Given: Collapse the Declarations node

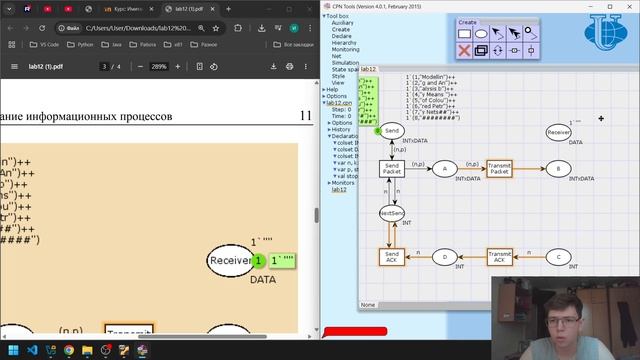Looking at the screenshot, I should click(x=329, y=136).
